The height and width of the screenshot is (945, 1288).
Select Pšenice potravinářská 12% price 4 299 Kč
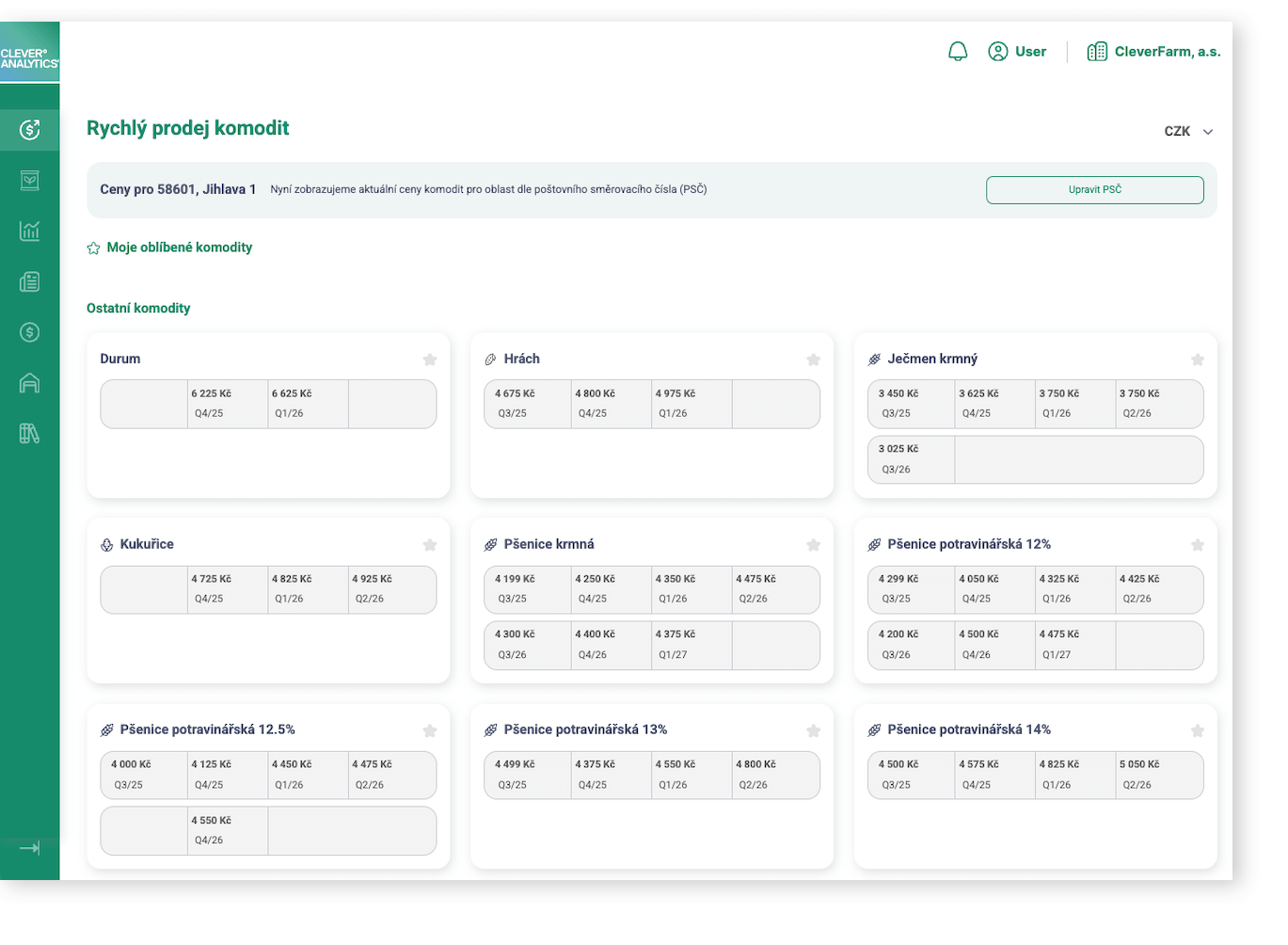912,589
